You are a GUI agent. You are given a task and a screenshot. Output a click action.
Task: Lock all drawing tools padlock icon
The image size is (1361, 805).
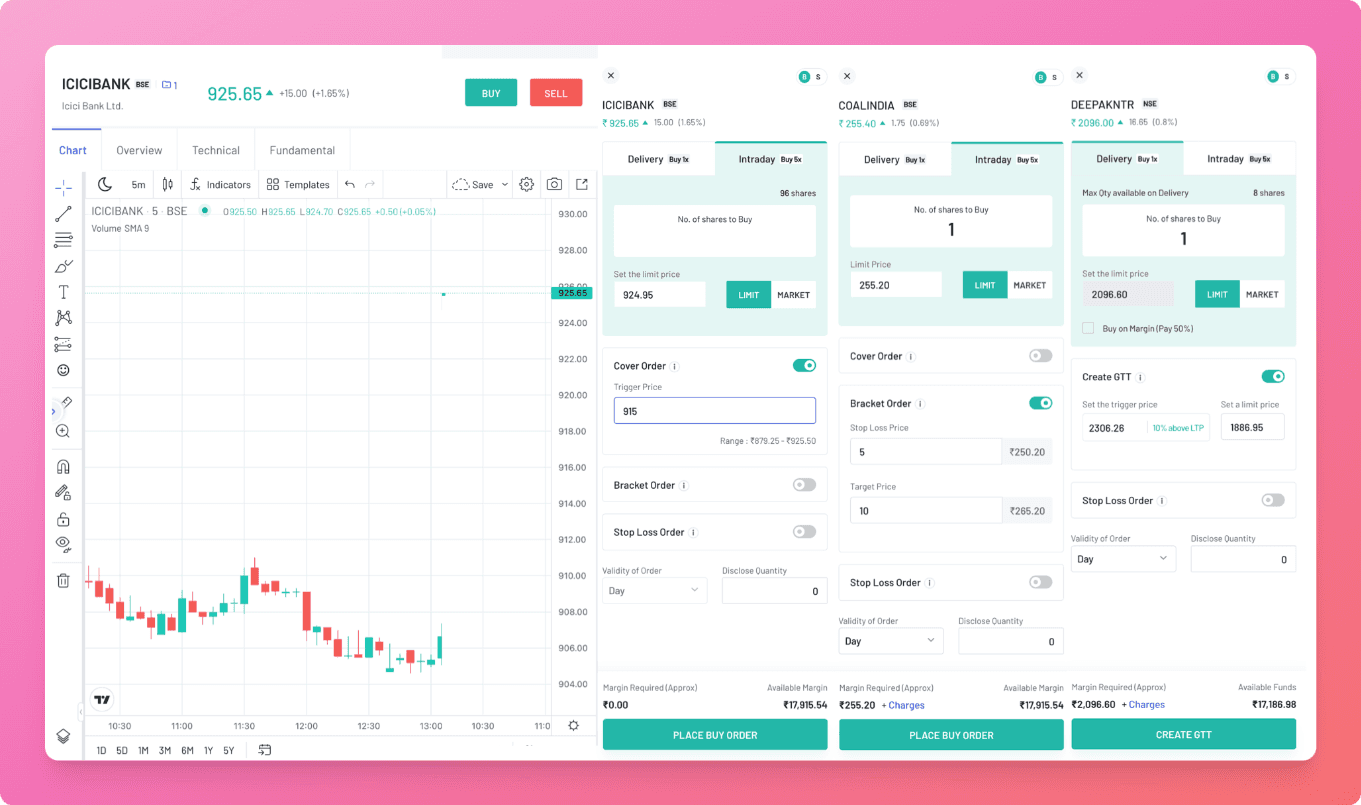point(63,519)
